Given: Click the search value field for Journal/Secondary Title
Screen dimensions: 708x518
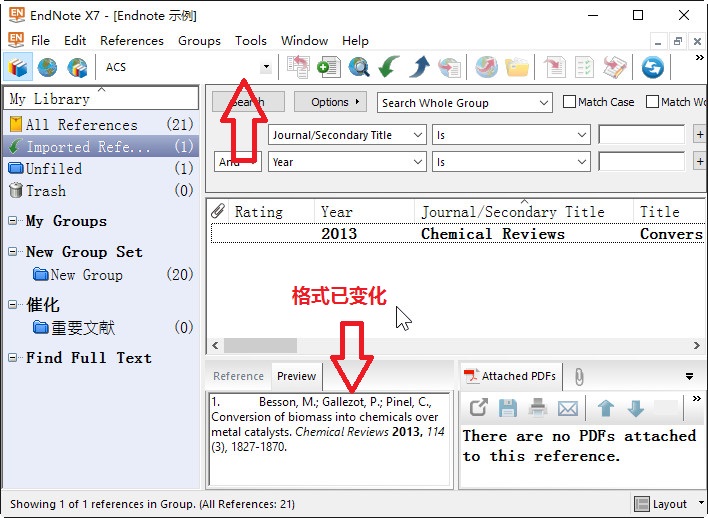Looking at the screenshot, I should click(x=641, y=135).
